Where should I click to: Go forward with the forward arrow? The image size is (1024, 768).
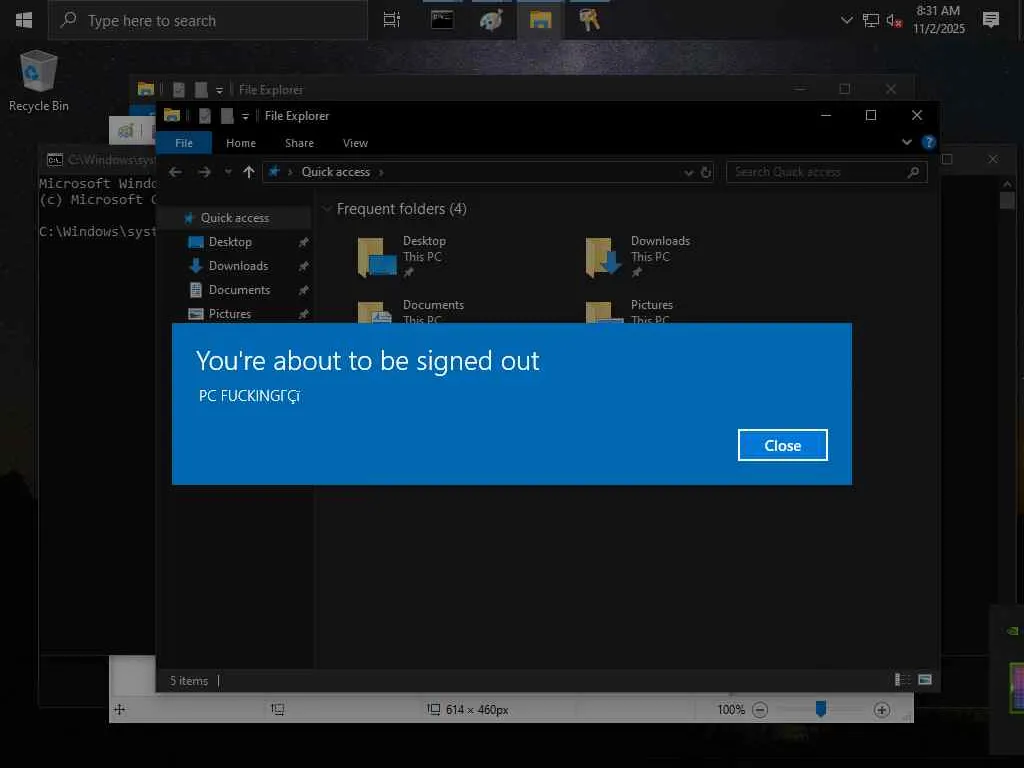point(204,172)
